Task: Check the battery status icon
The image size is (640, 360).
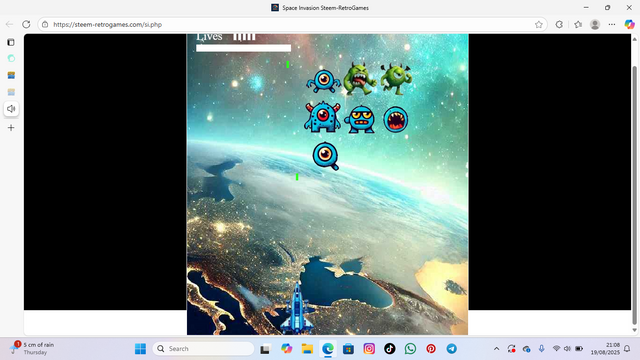Action: (x=579, y=349)
